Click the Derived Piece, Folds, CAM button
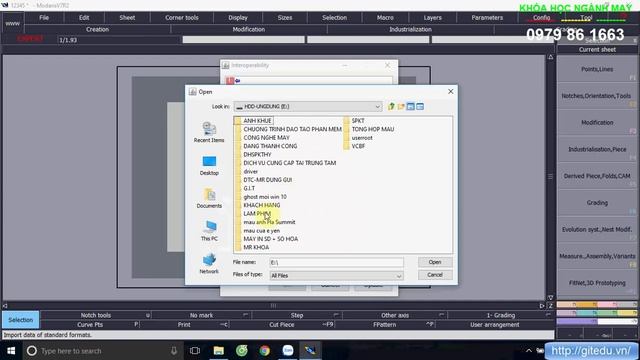This screenshot has height=360, width=640. [597, 176]
